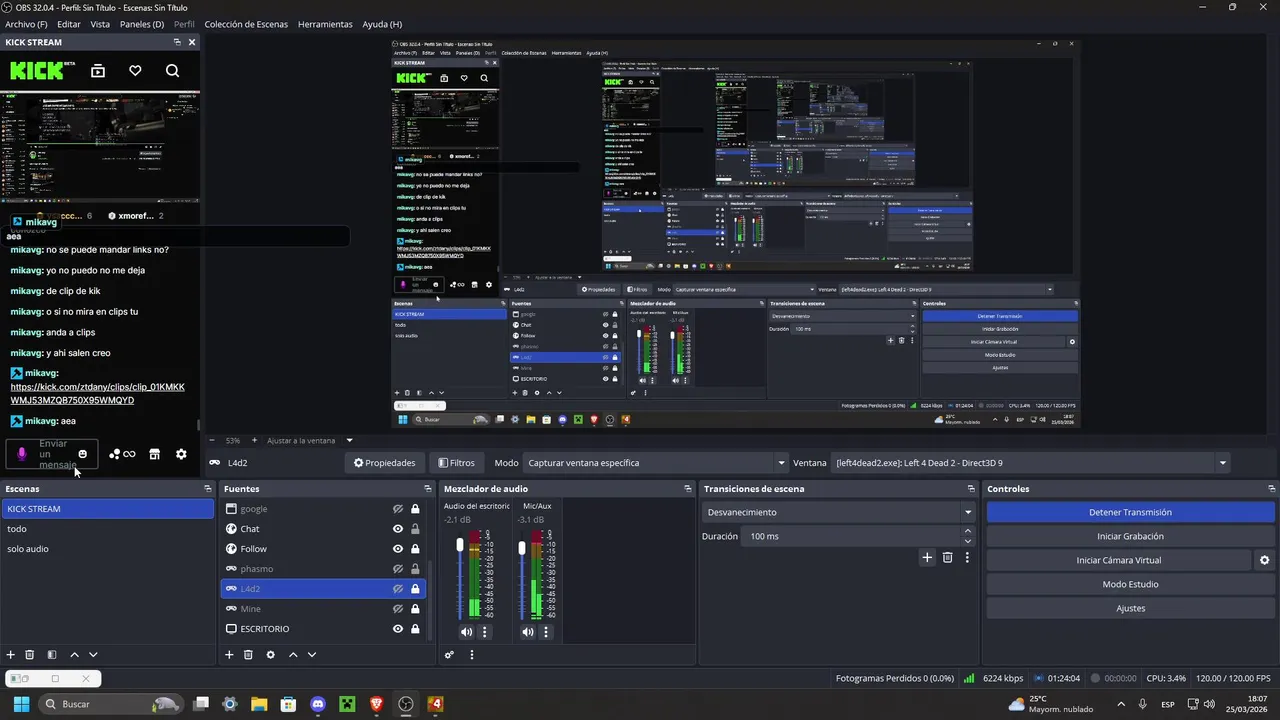Click Detener Transmisión button
Viewport: 1280px width, 720px height.
(x=1130, y=512)
